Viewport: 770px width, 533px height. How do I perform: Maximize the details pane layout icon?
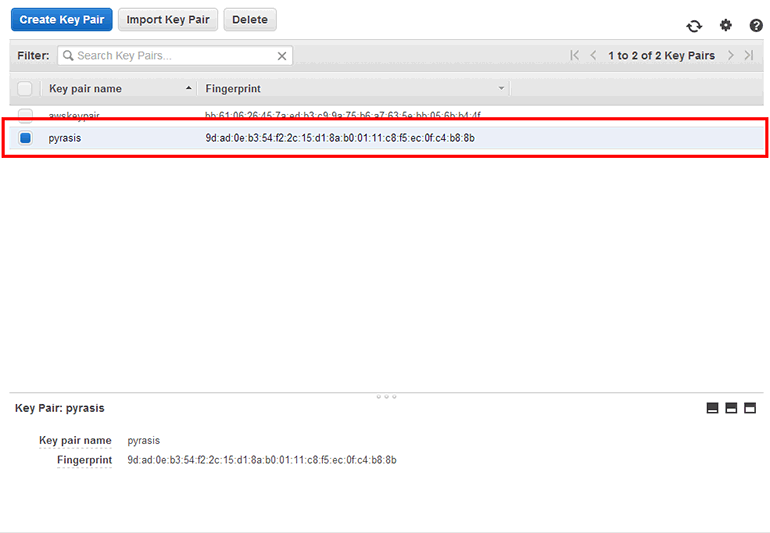(x=750, y=408)
